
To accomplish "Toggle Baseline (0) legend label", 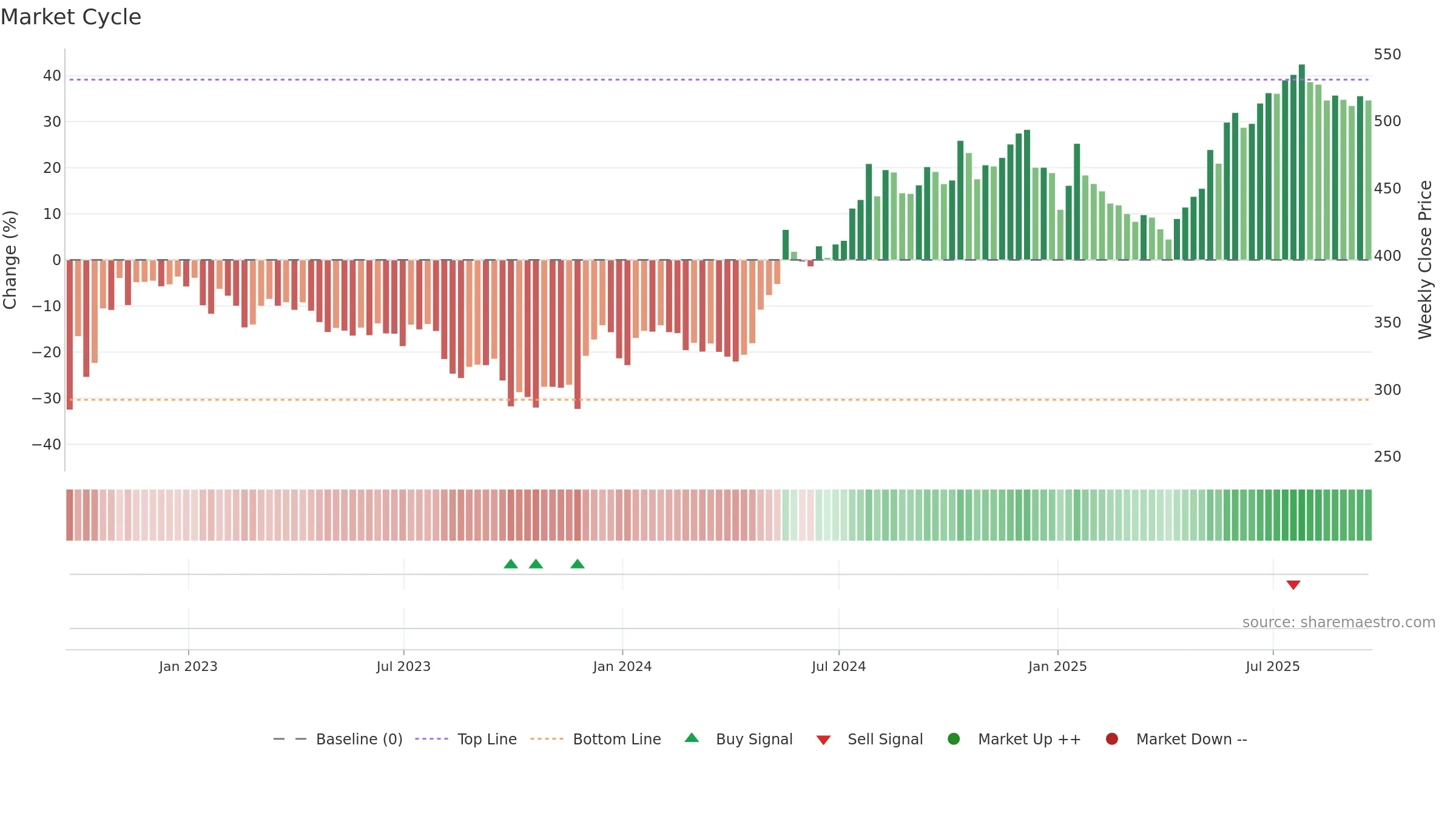I will click(x=359, y=739).
